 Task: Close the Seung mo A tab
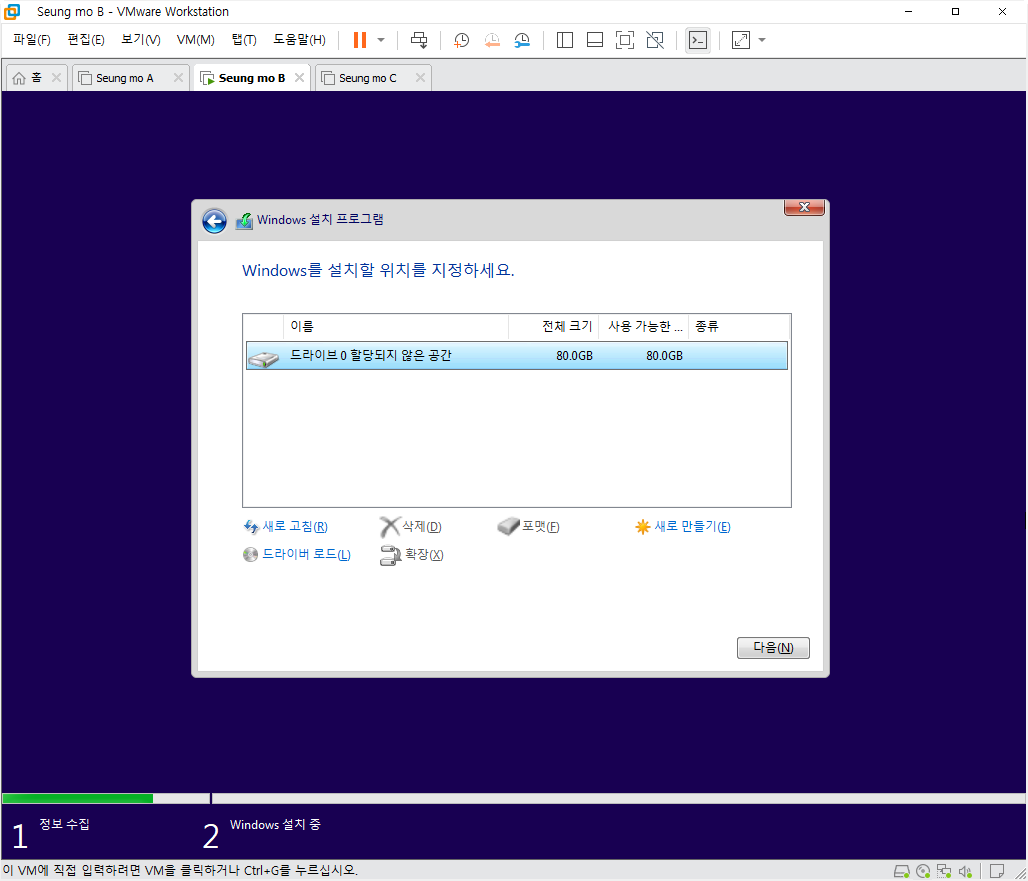[x=178, y=77]
